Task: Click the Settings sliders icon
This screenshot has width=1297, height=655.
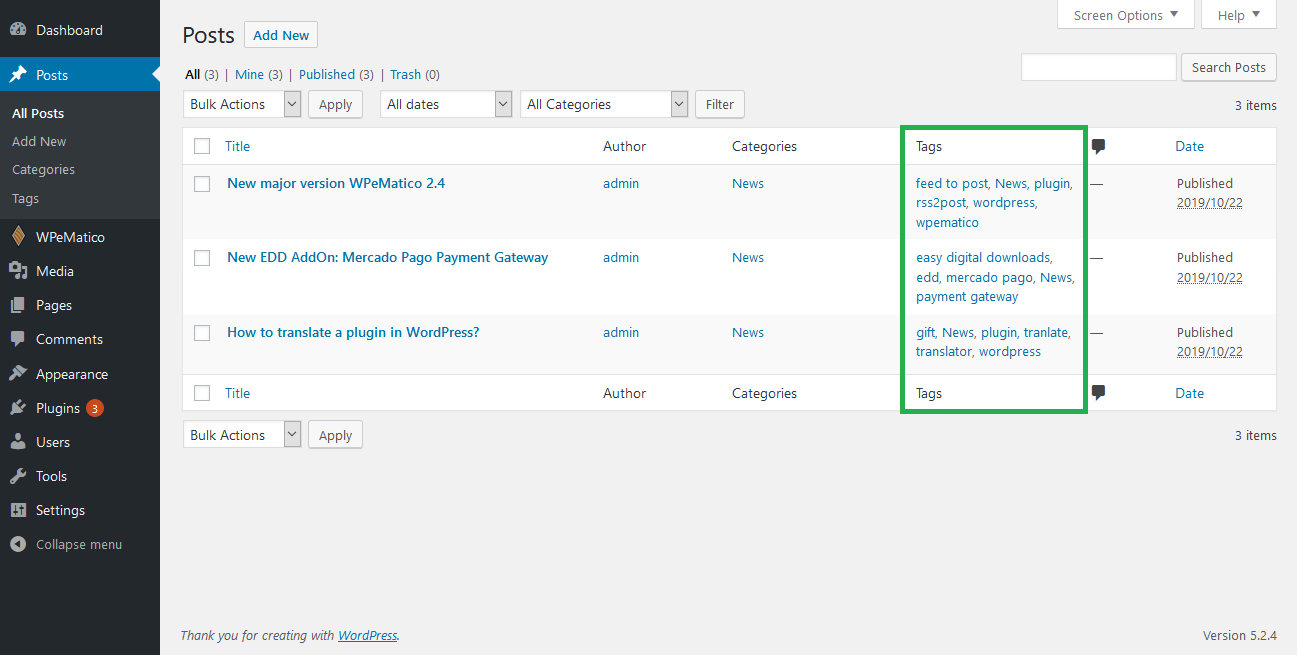Action: coord(18,510)
